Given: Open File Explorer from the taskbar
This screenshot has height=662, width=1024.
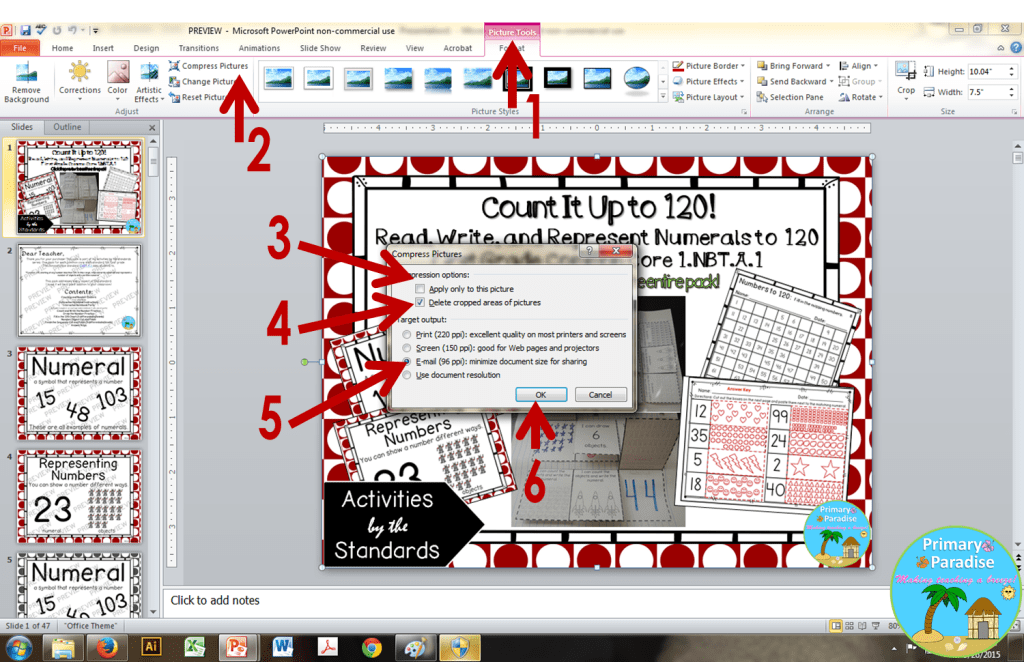Looking at the screenshot, I should tap(63, 648).
